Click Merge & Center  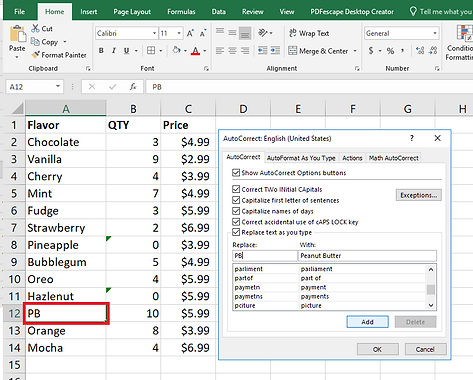point(319,51)
